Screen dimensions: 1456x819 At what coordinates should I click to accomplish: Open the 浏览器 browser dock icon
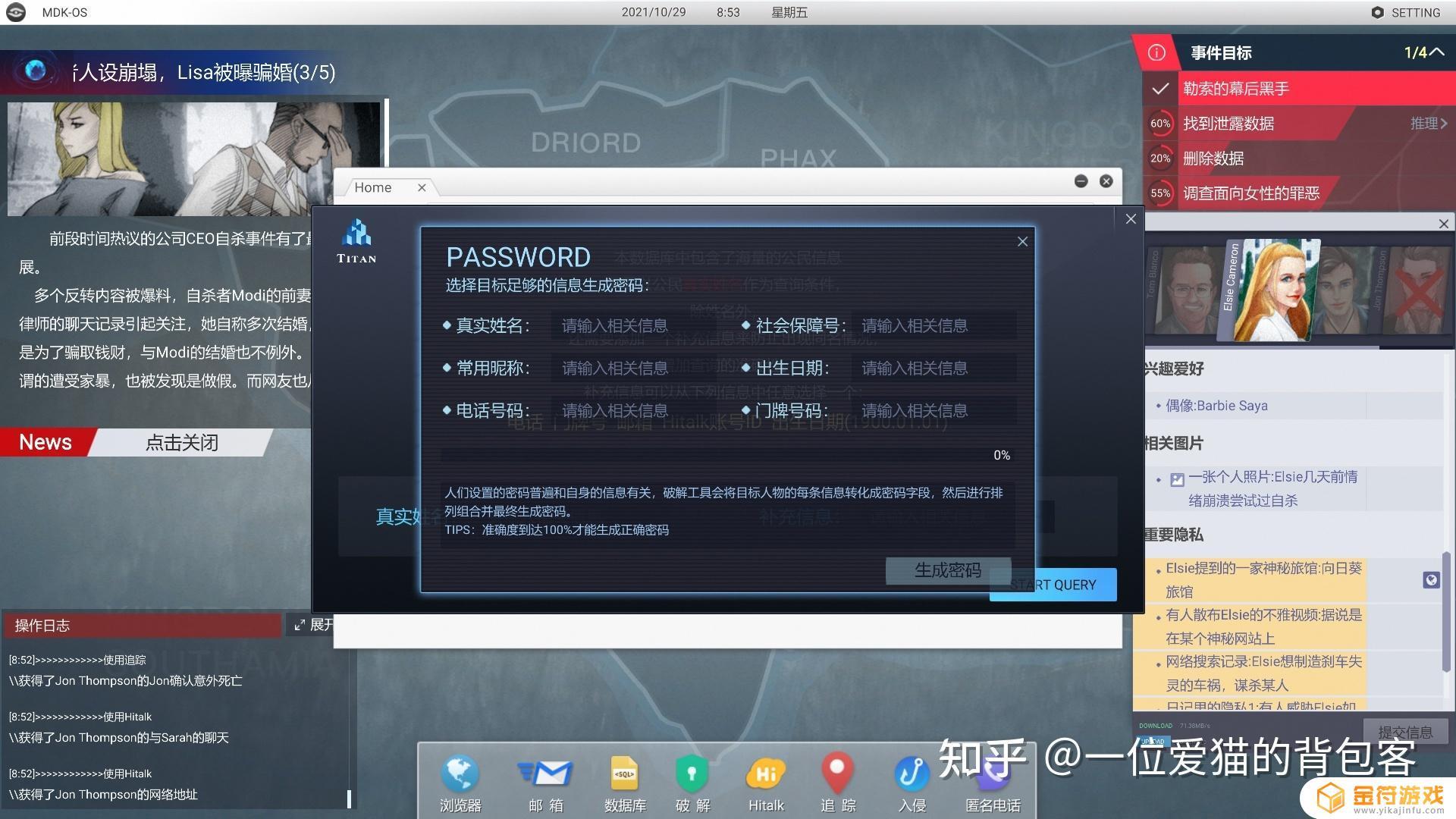(460, 782)
